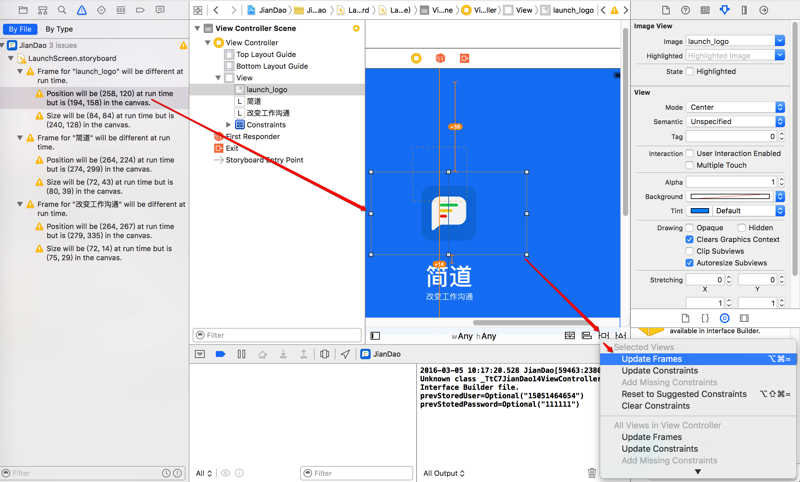
Task: Open the Test navigator diamond icon
Action: point(101,10)
